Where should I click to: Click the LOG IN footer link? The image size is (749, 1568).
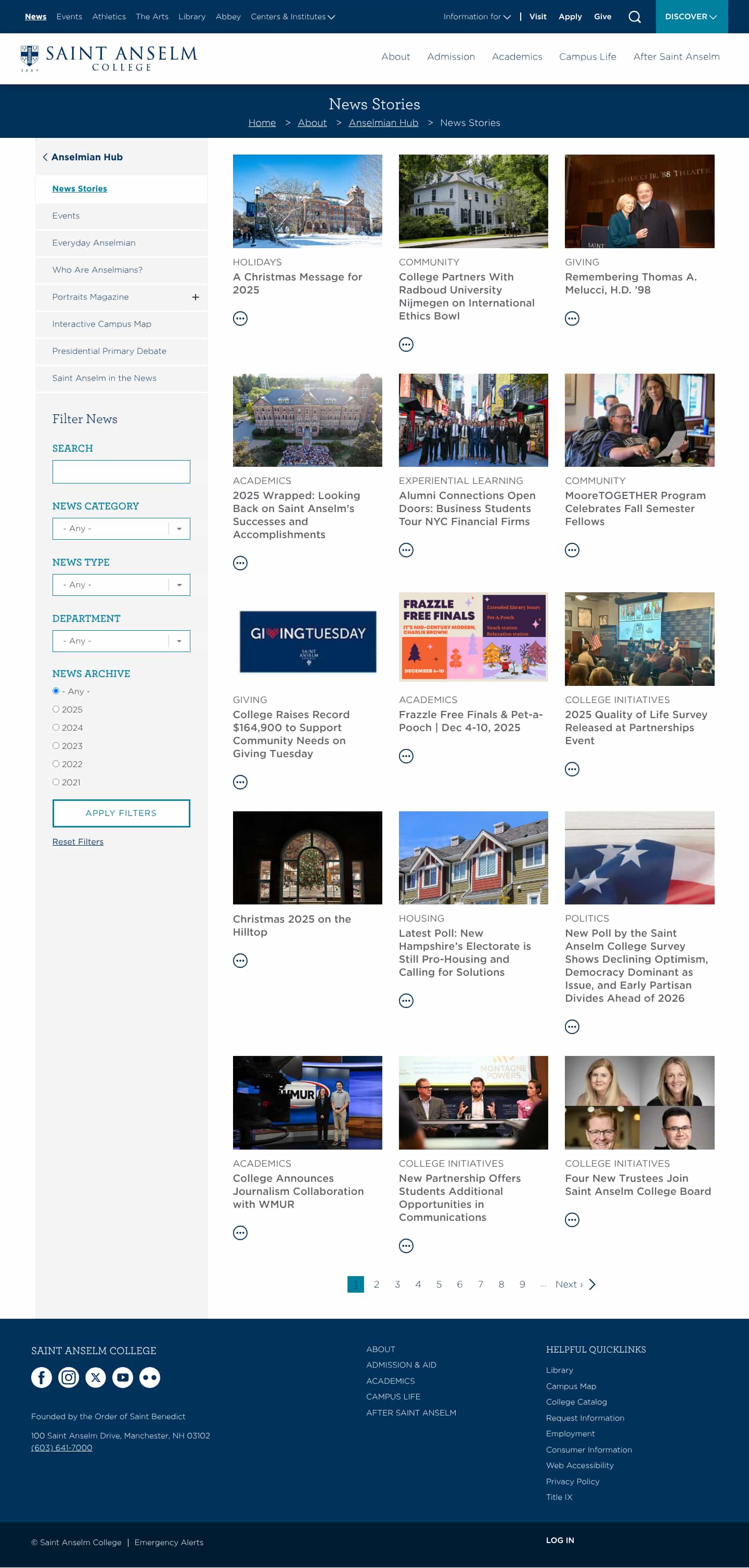pyautogui.click(x=560, y=1540)
